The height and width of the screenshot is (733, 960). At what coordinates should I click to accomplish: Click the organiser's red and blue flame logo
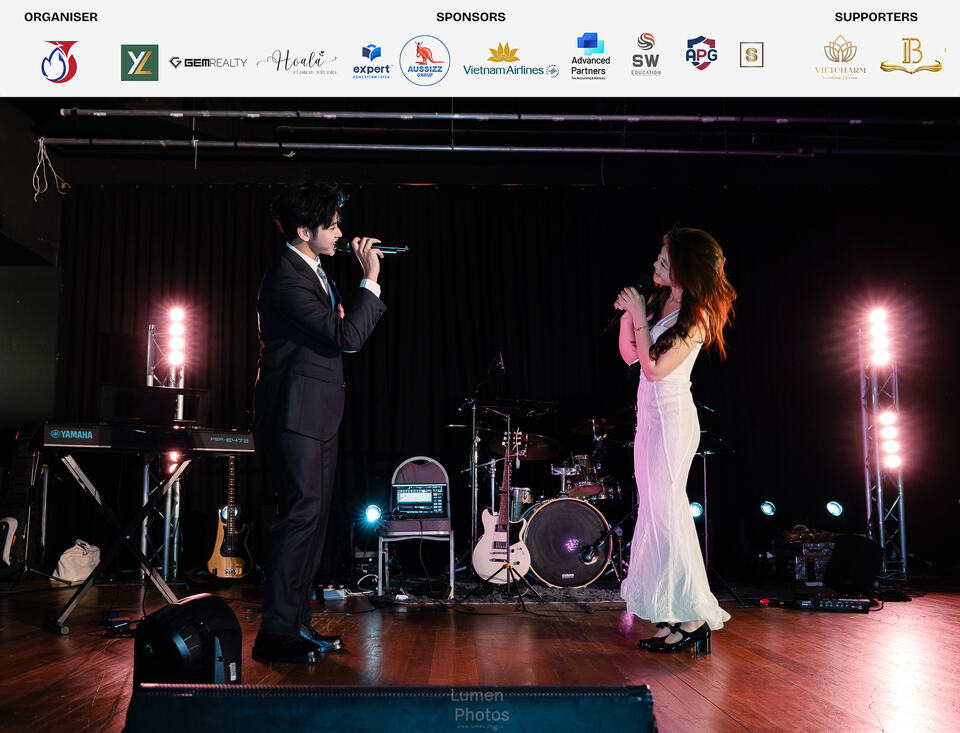[59, 62]
